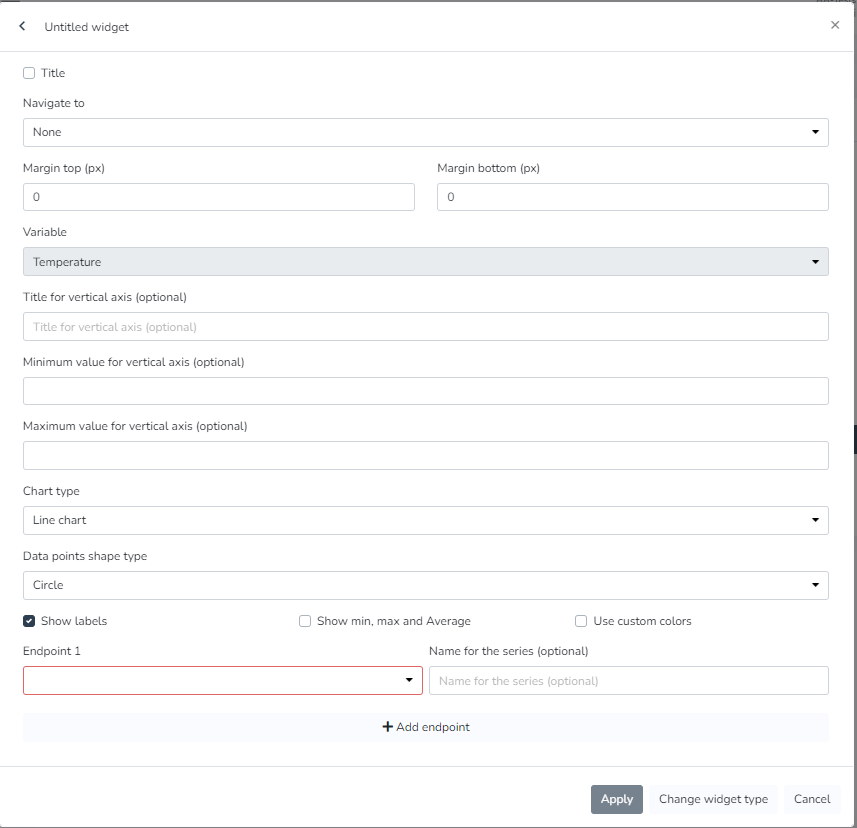Screen dimensions: 857x828
Task: Click the Title for vertical axis field
Action: coord(425,327)
